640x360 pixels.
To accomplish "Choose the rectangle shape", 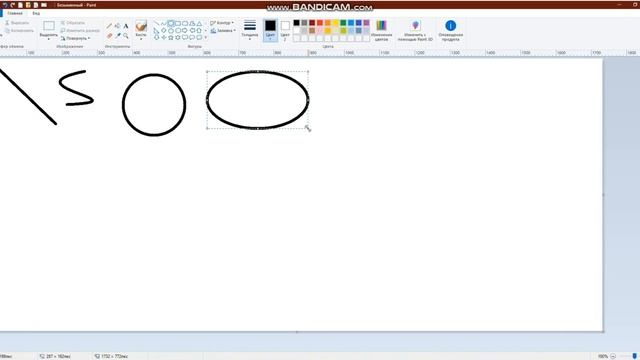I will [178, 24].
